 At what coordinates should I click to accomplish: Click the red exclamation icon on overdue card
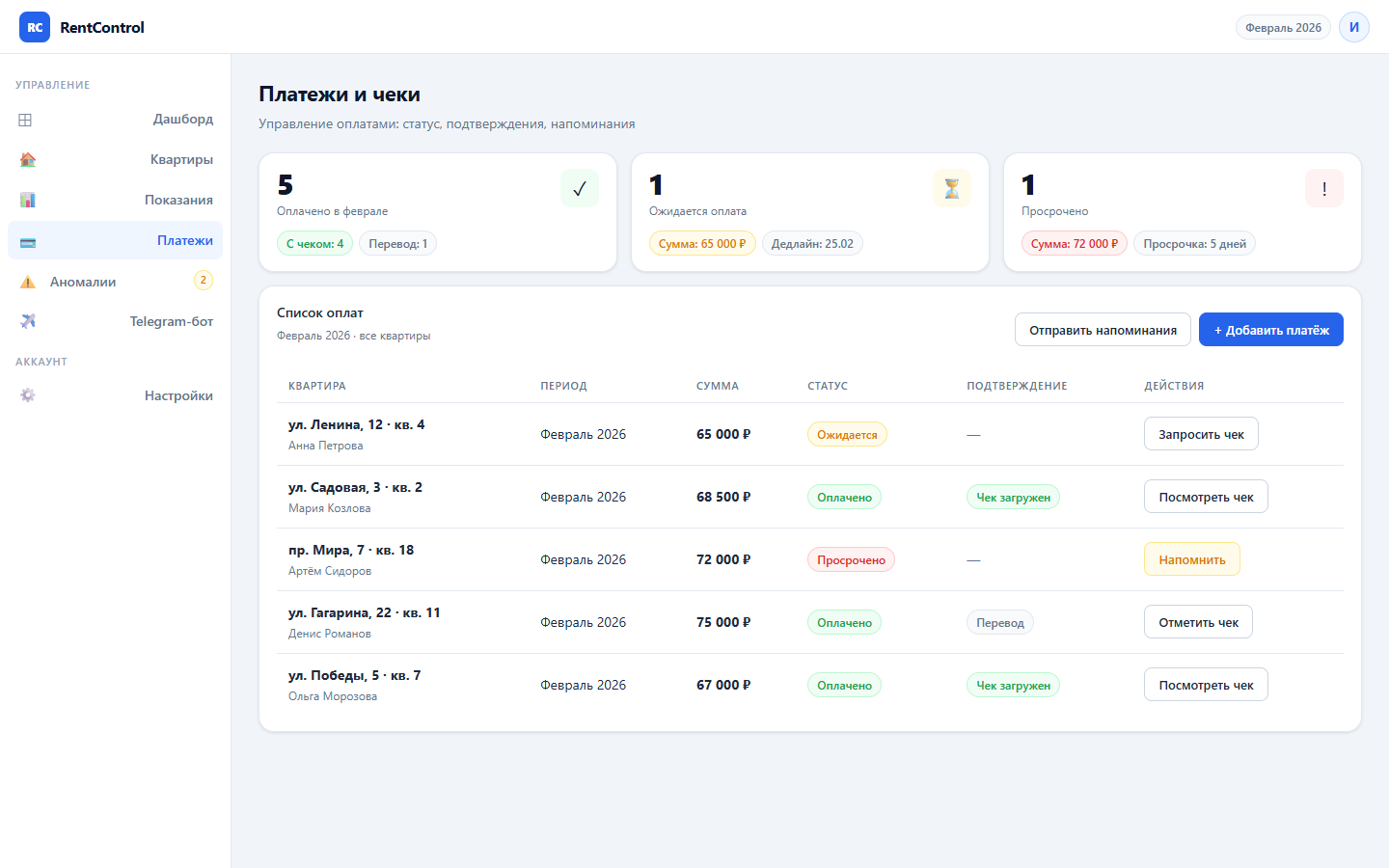click(1323, 189)
